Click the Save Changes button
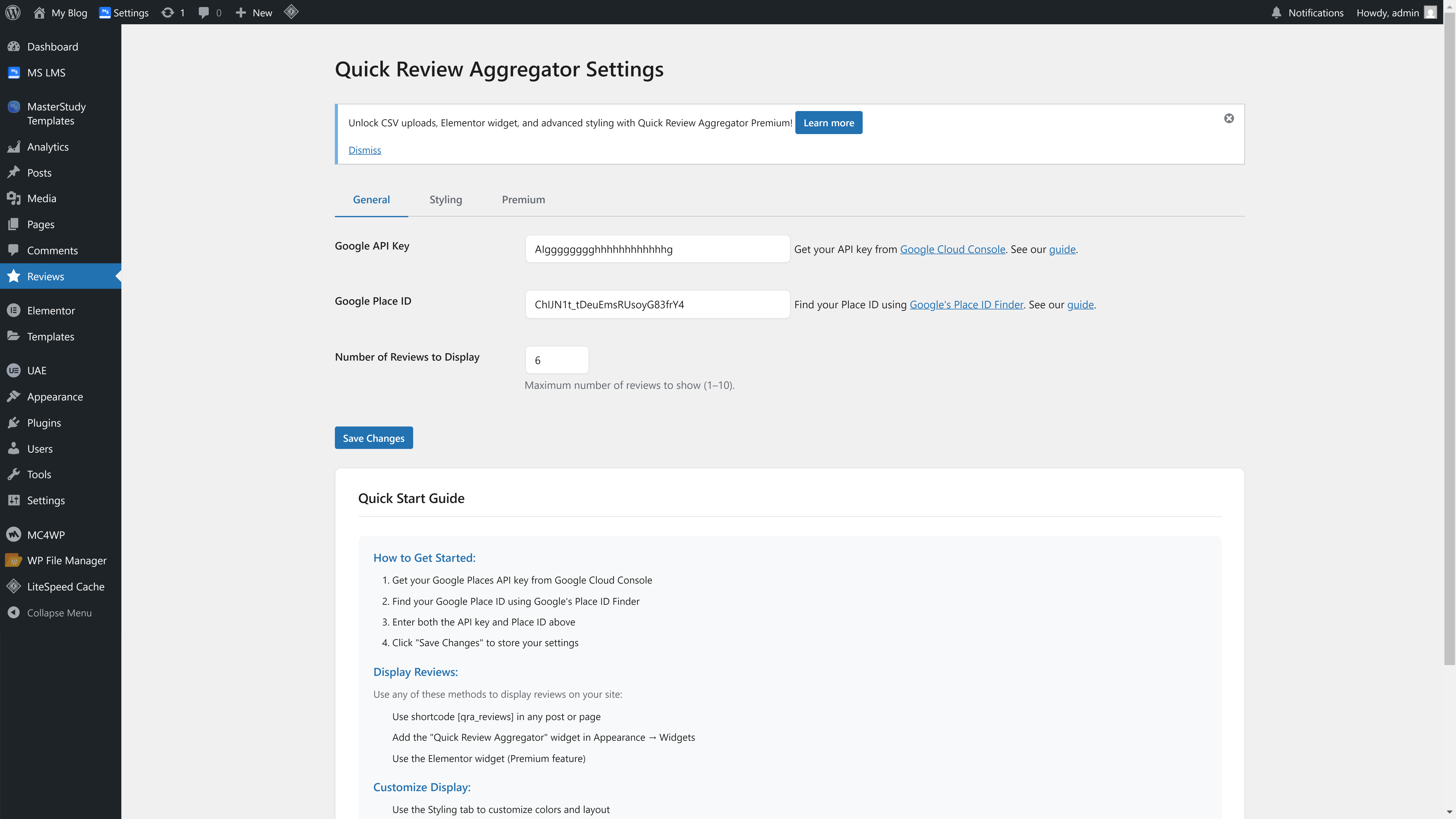 (x=374, y=438)
